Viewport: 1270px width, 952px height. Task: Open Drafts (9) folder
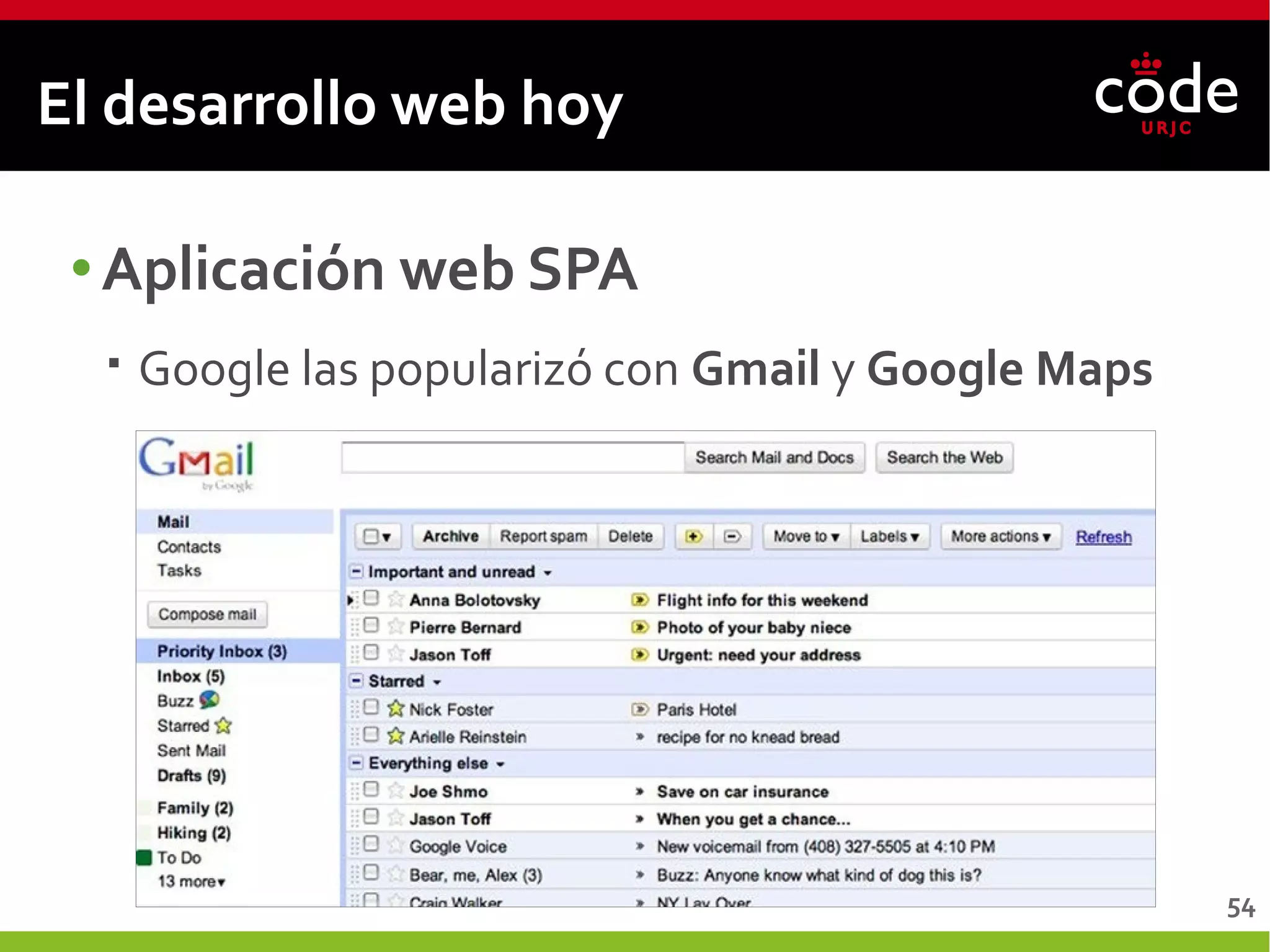click(x=192, y=775)
